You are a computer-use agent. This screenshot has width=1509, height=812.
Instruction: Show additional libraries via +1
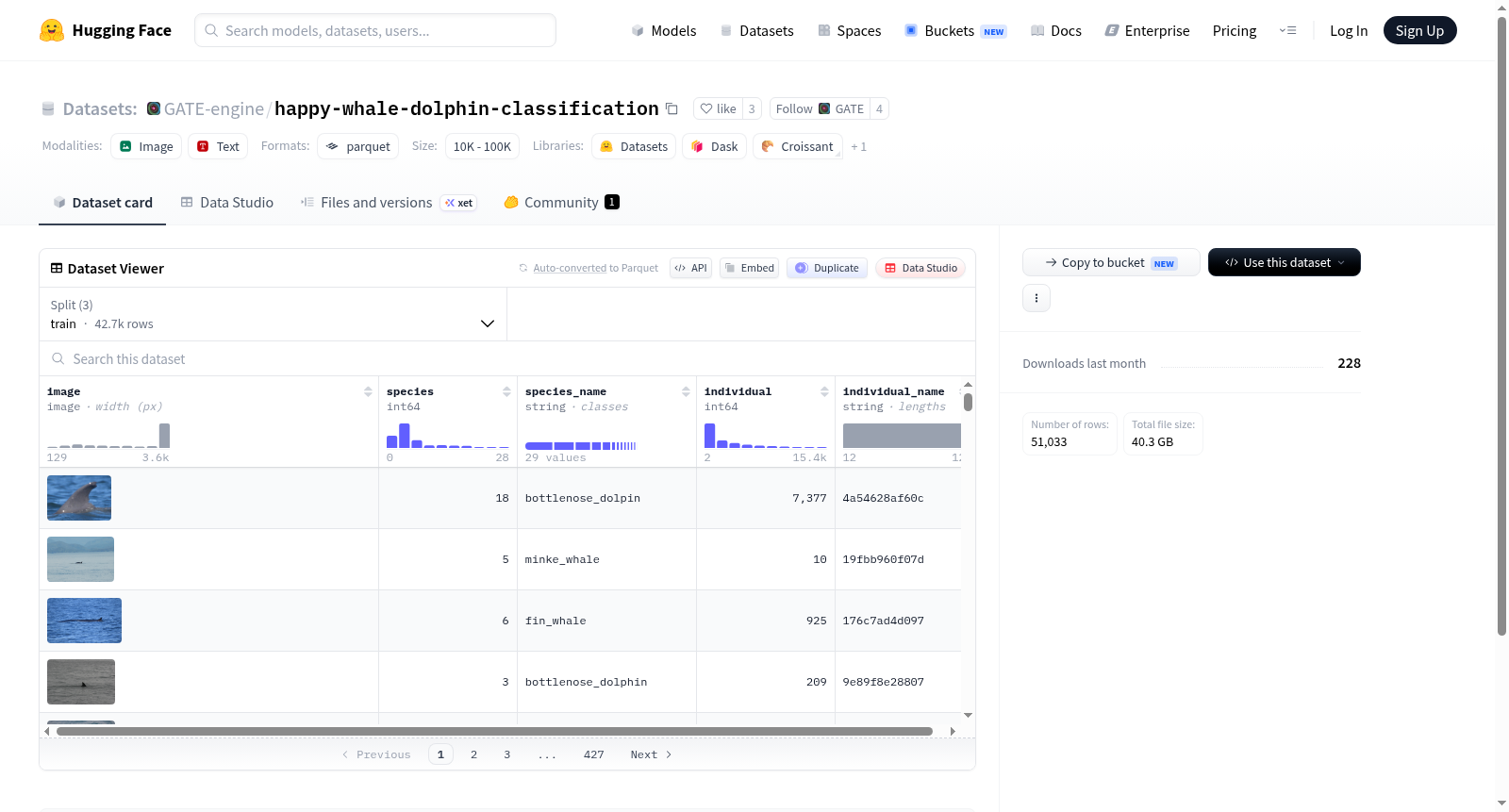point(858,147)
